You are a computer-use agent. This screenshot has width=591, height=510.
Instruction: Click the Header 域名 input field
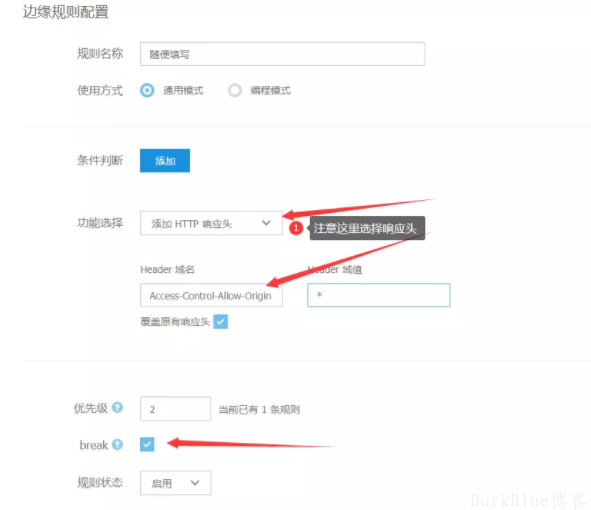click(211, 295)
